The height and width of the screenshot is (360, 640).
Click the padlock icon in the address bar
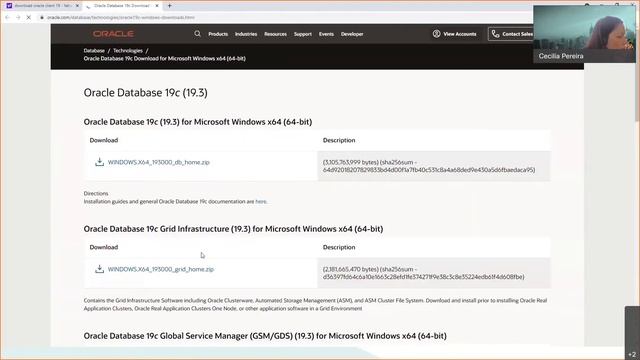click(x=42, y=18)
